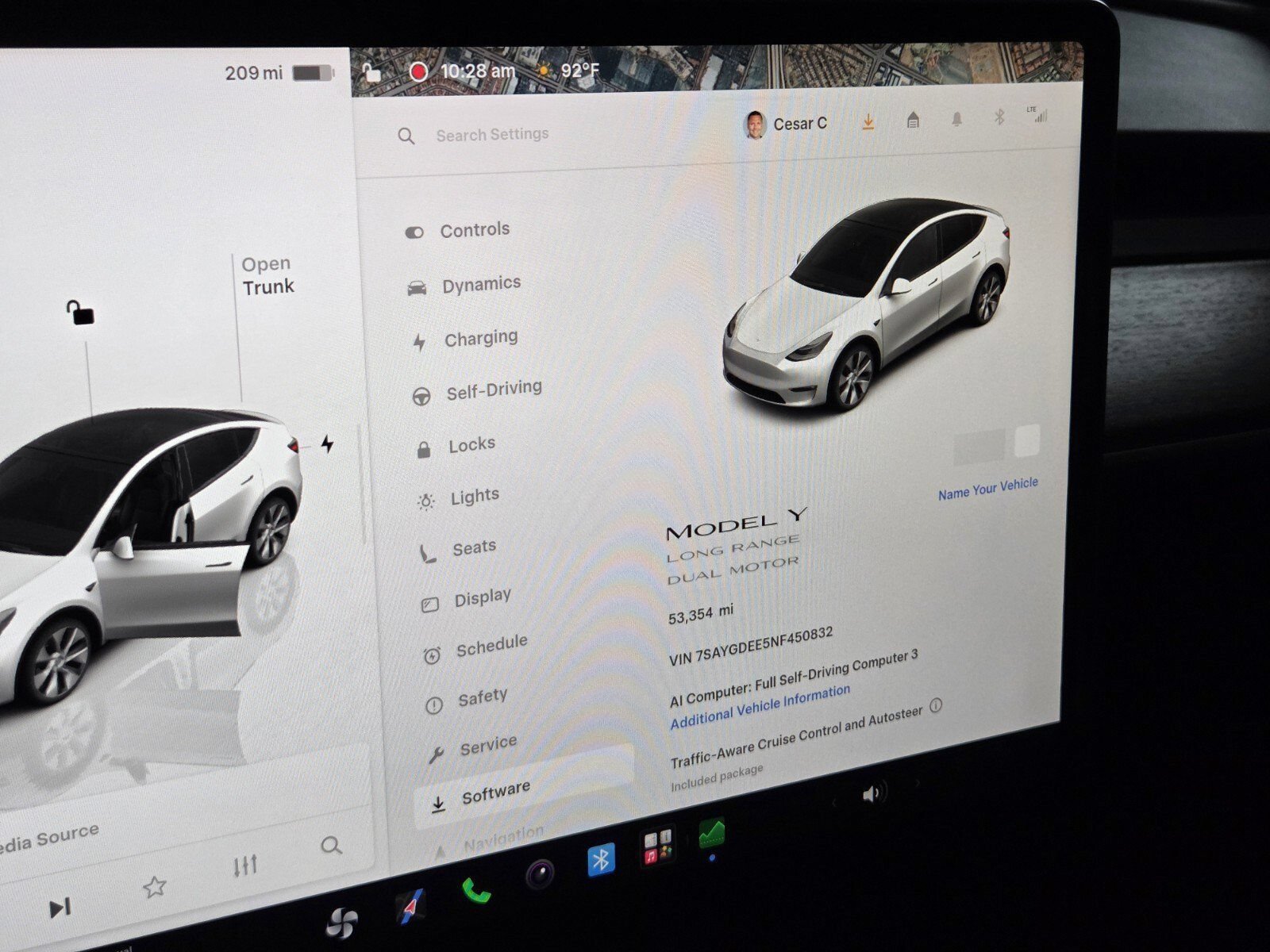Open the navigation arrow app in the dock
The image size is (1270, 952).
(410, 907)
